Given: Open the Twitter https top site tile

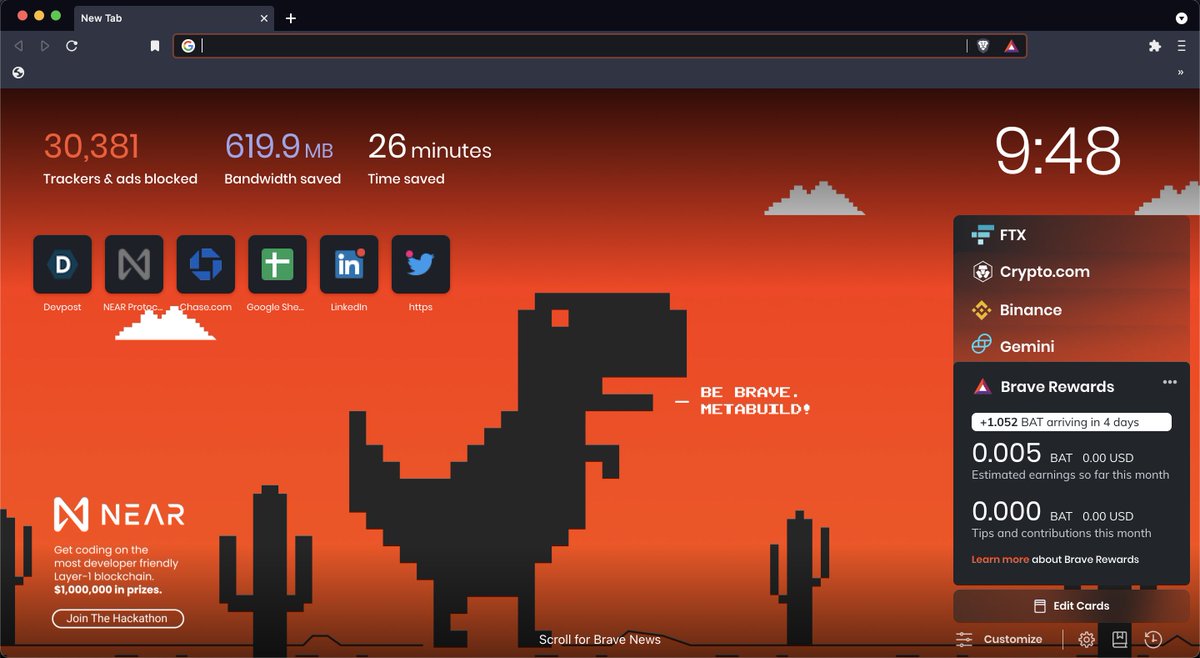Looking at the screenshot, I should [421, 264].
